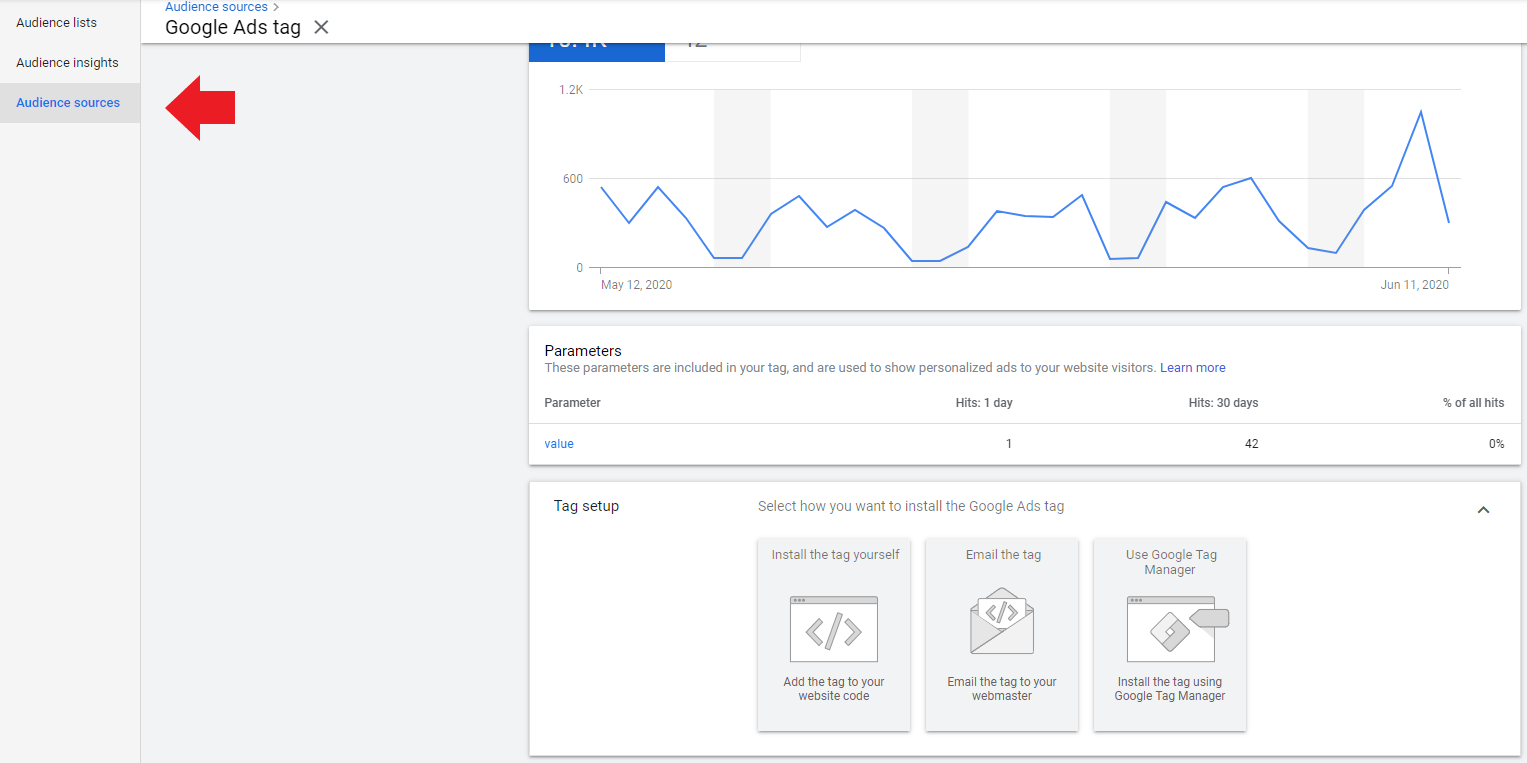1527x763 pixels.
Task: Open Audience lists in the sidebar
Action: pyautogui.click(x=57, y=22)
